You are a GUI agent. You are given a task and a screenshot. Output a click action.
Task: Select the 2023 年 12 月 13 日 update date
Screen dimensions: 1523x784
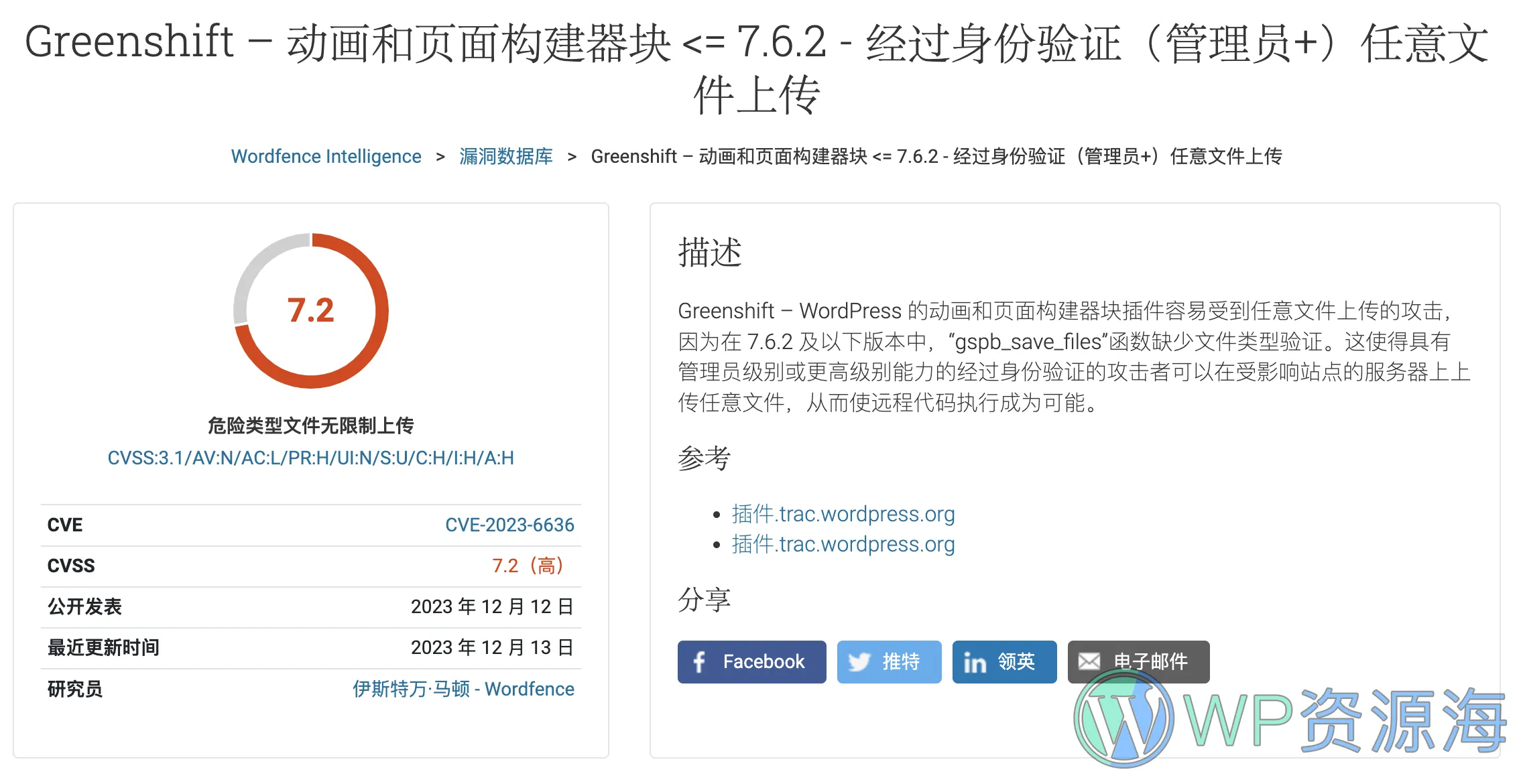tap(492, 647)
